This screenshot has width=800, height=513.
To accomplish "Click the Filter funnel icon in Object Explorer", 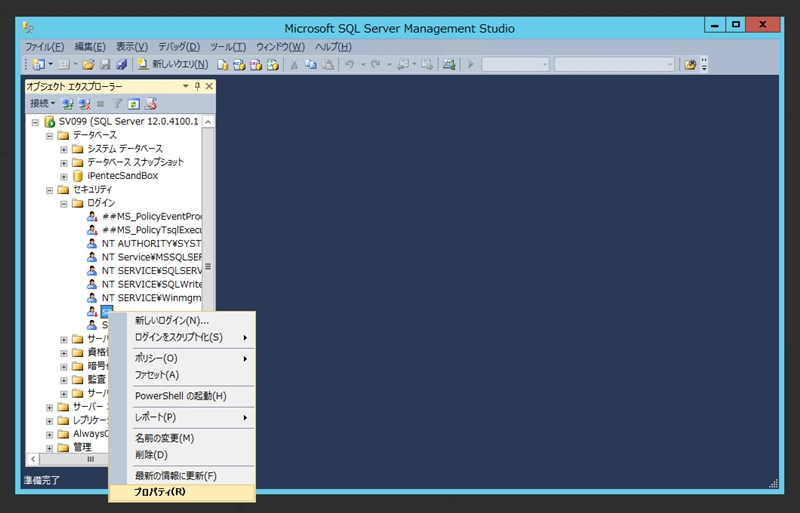I will click(x=117, y=104).
